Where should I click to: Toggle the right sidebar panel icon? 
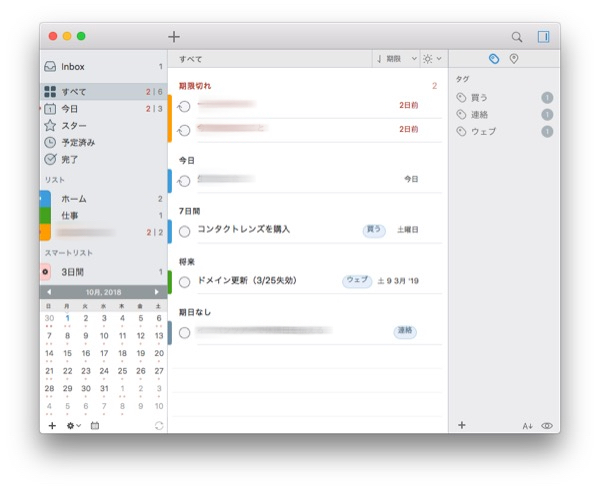click(543, 37)
